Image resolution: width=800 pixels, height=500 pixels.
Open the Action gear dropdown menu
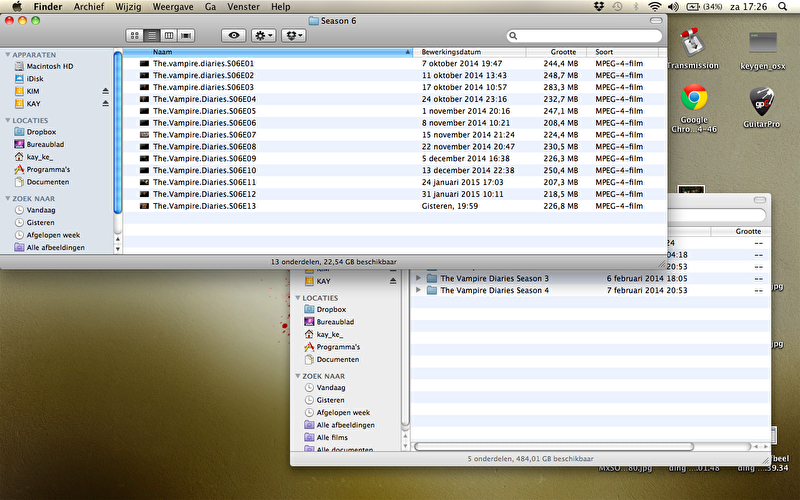[265, 35]
